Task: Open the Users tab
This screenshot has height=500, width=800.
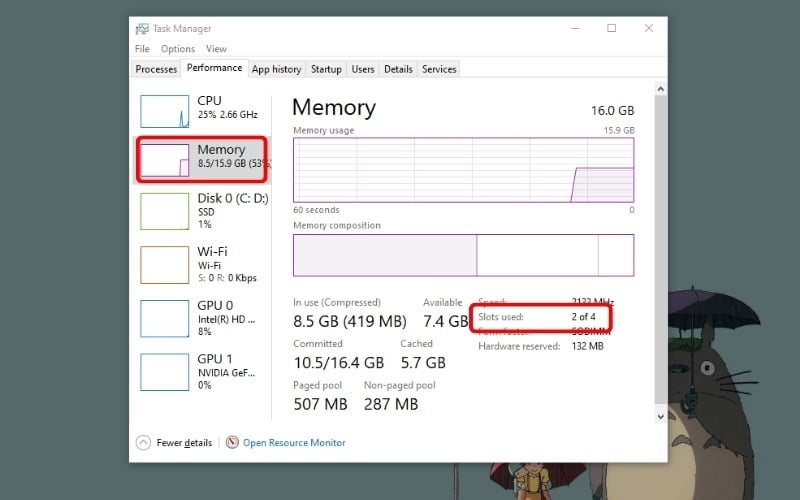Action: click(x=363, y=69)
